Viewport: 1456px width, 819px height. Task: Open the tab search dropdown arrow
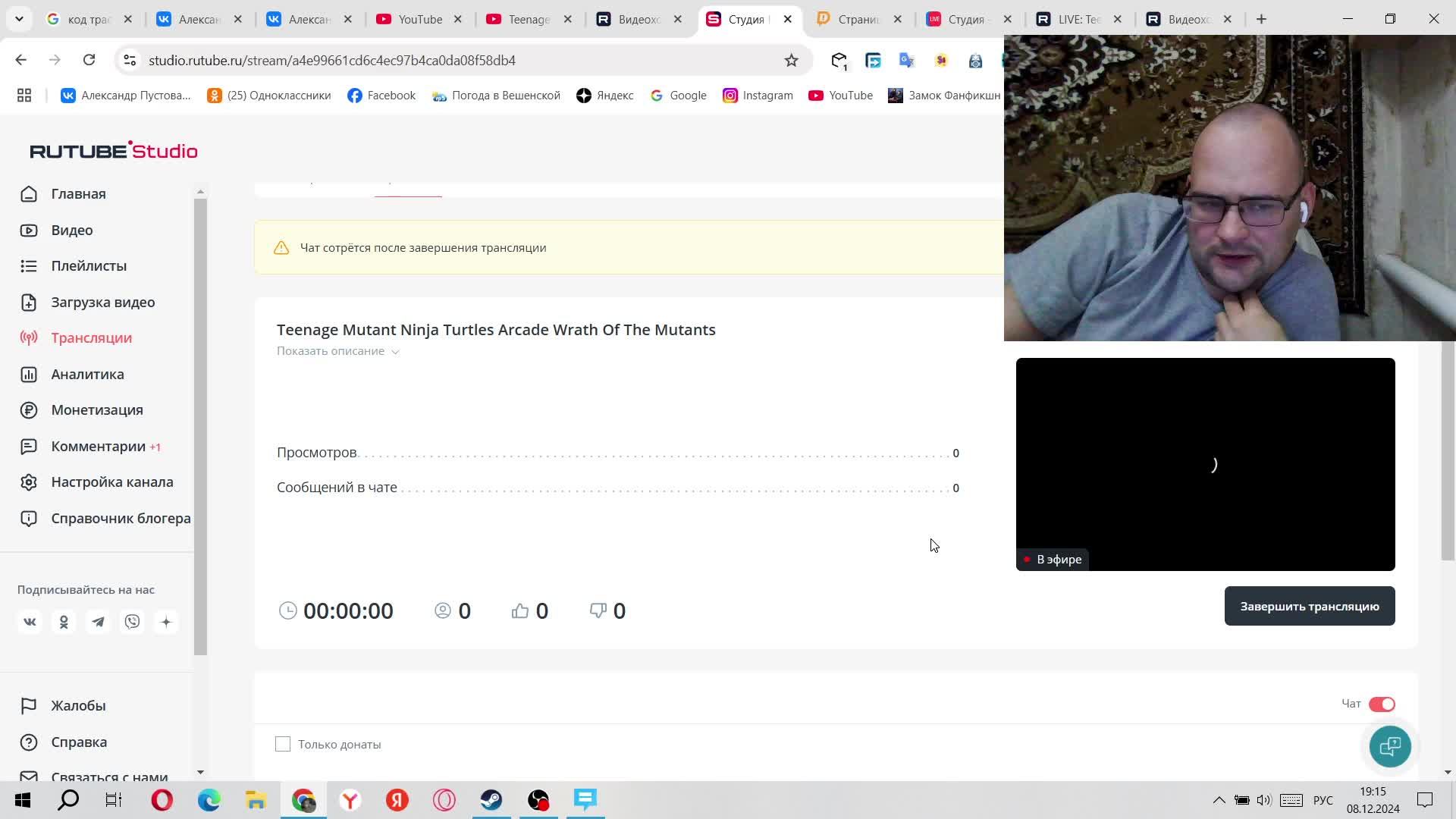click(x=19, y=19)
